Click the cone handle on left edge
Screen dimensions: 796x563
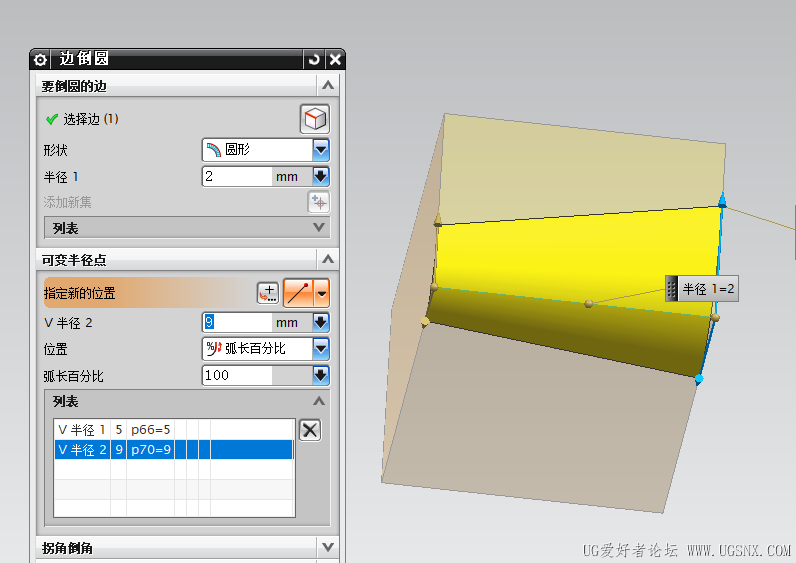coord(438,220)
